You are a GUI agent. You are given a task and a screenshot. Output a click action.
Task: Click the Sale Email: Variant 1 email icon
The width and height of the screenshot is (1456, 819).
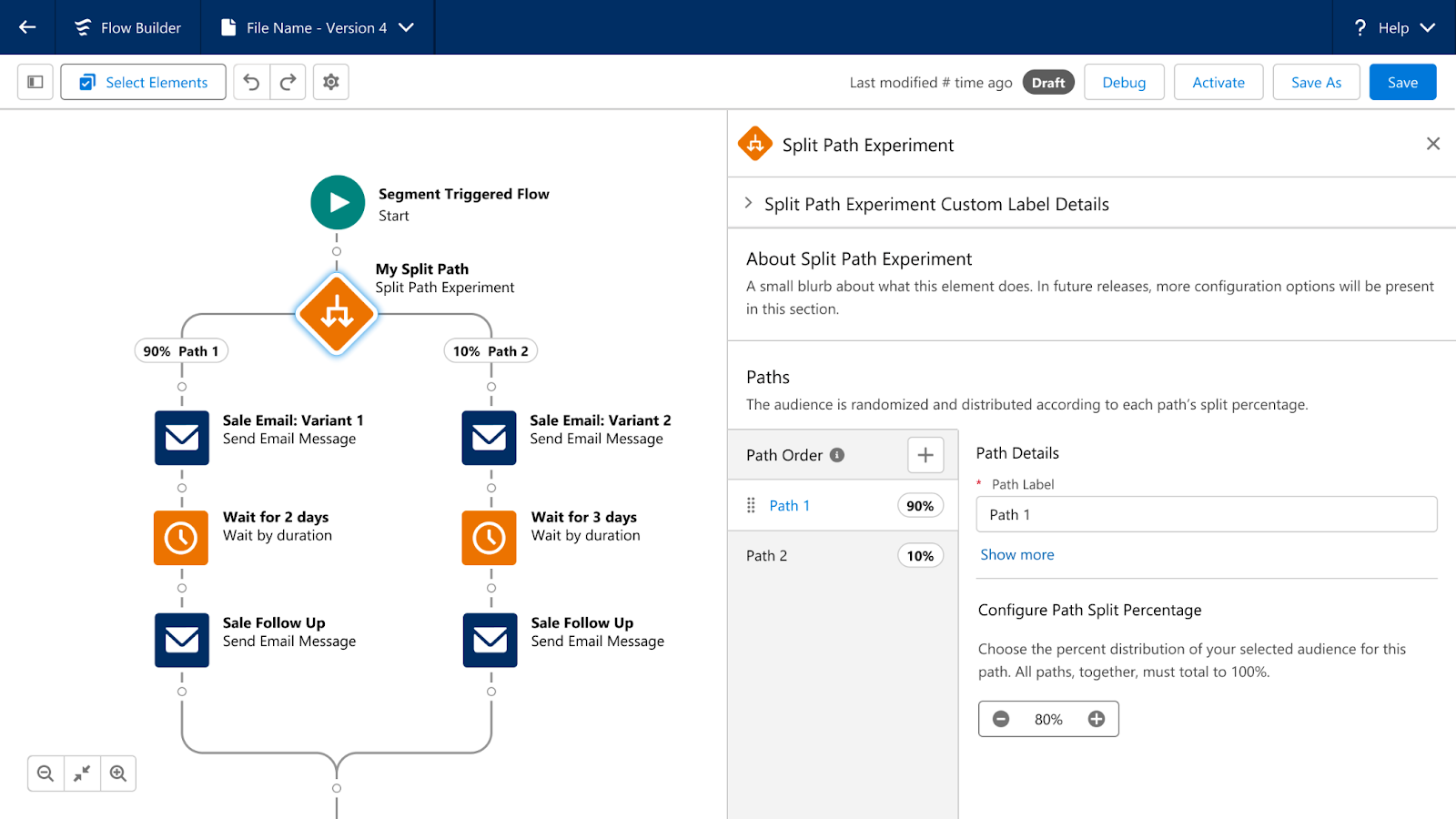(x=182, y=438)
